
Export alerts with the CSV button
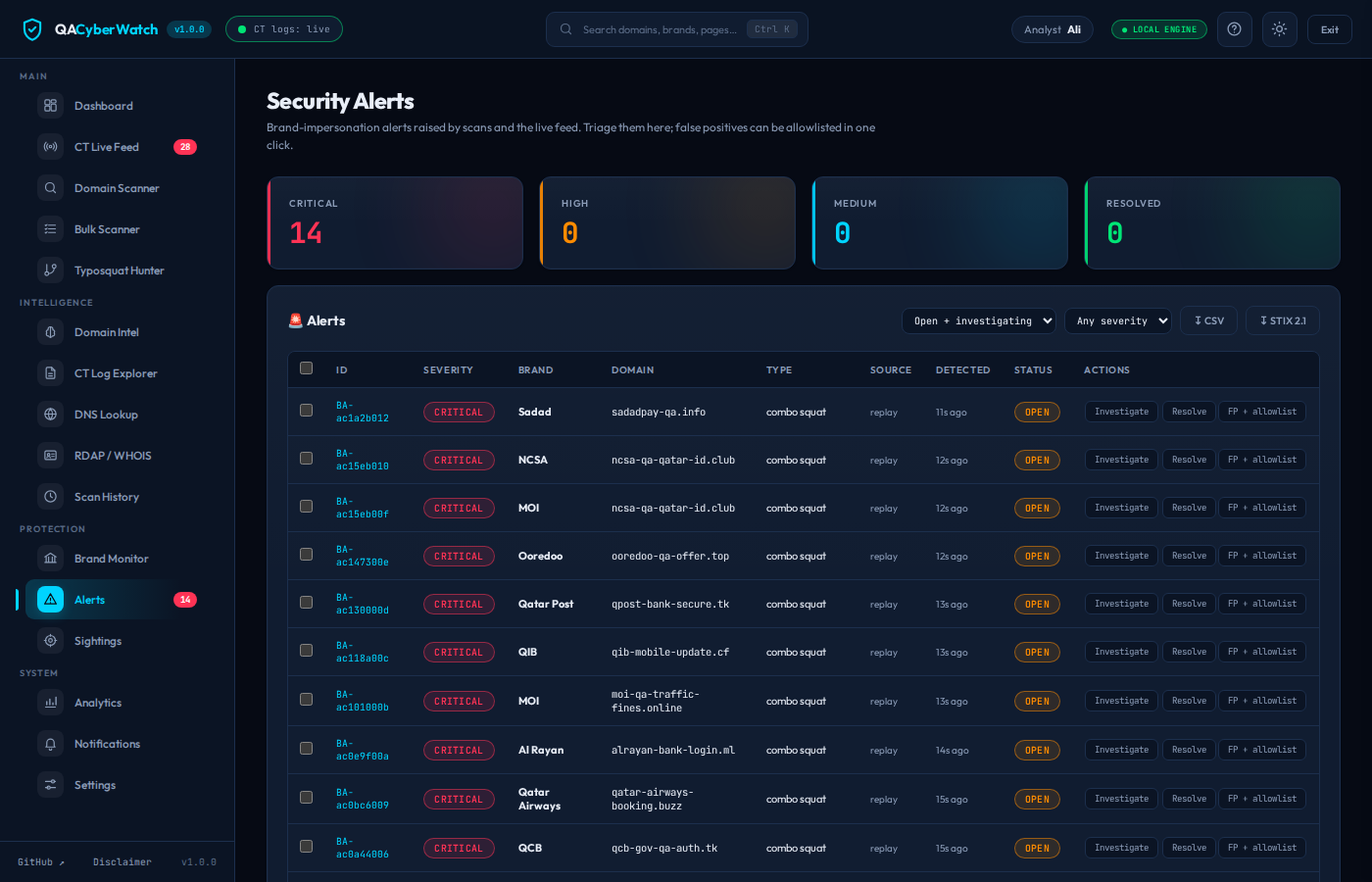click(x=1209, y=320)
